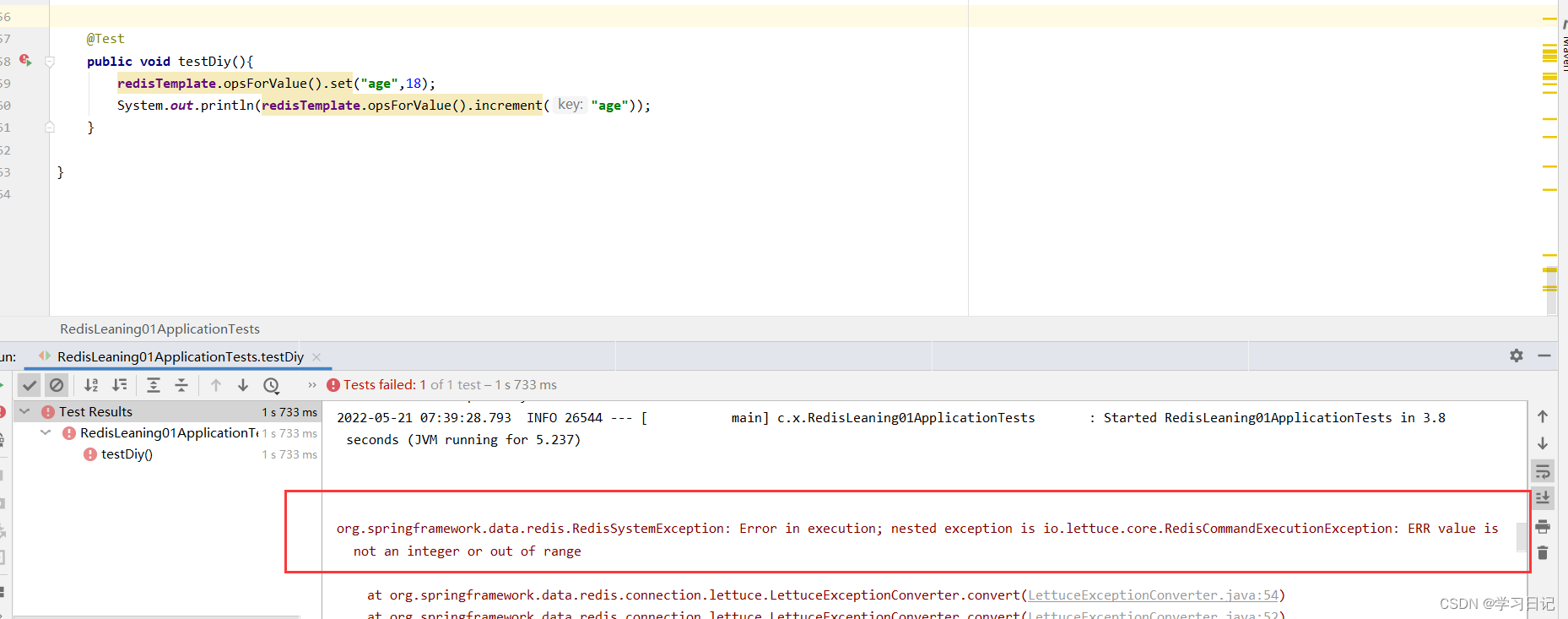Go to previous failed test

[216, 385]
